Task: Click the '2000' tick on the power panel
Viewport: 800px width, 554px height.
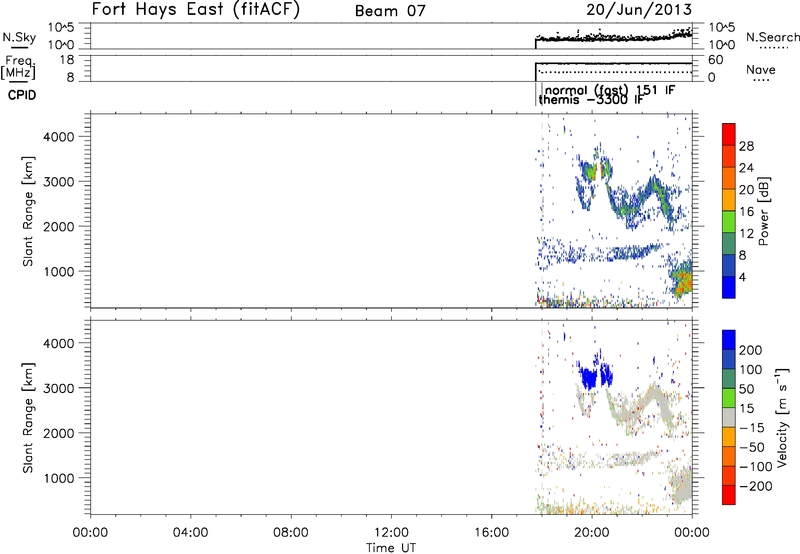Action: pos(59,226)
